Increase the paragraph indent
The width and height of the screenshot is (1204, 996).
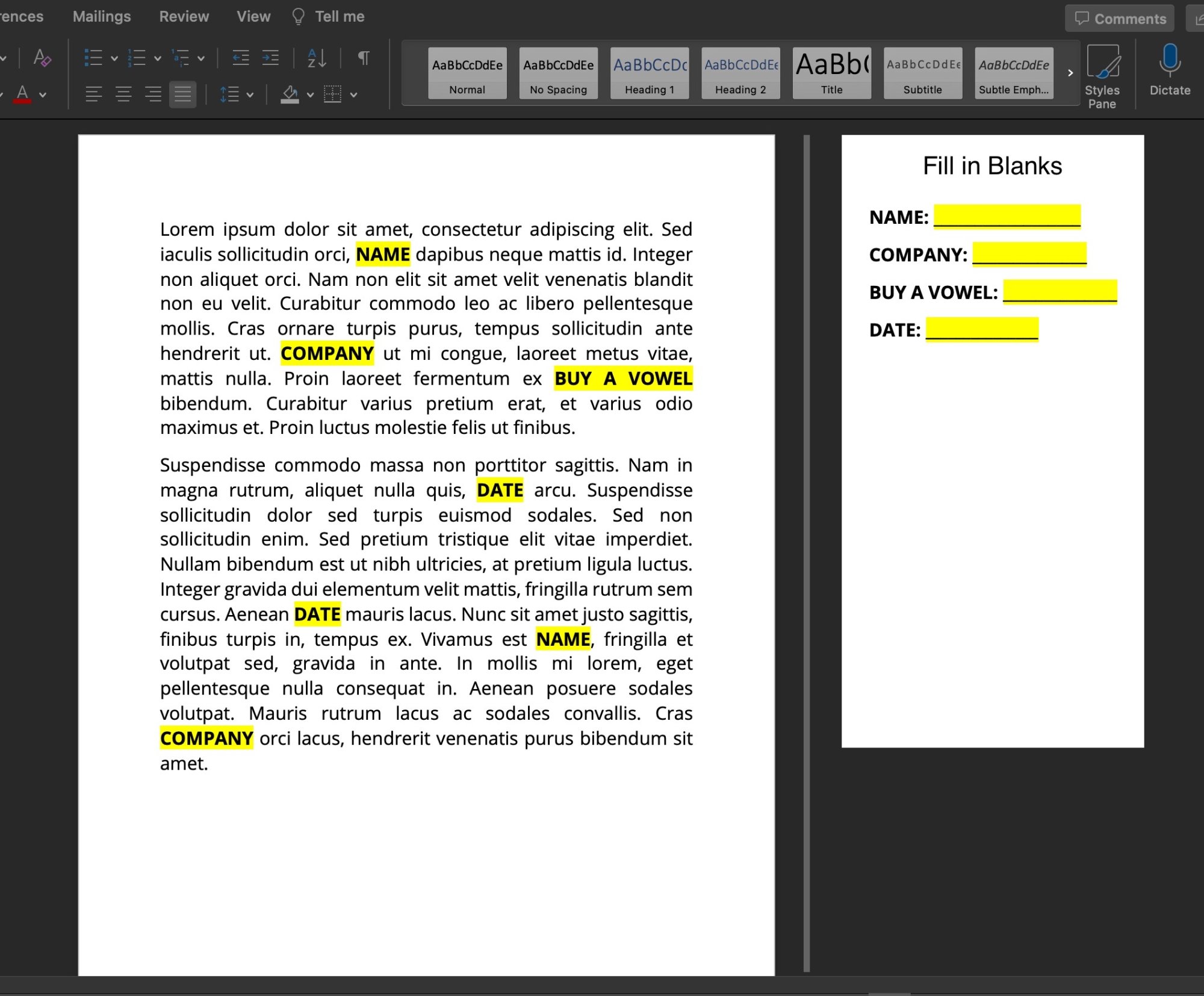[271, 58]
